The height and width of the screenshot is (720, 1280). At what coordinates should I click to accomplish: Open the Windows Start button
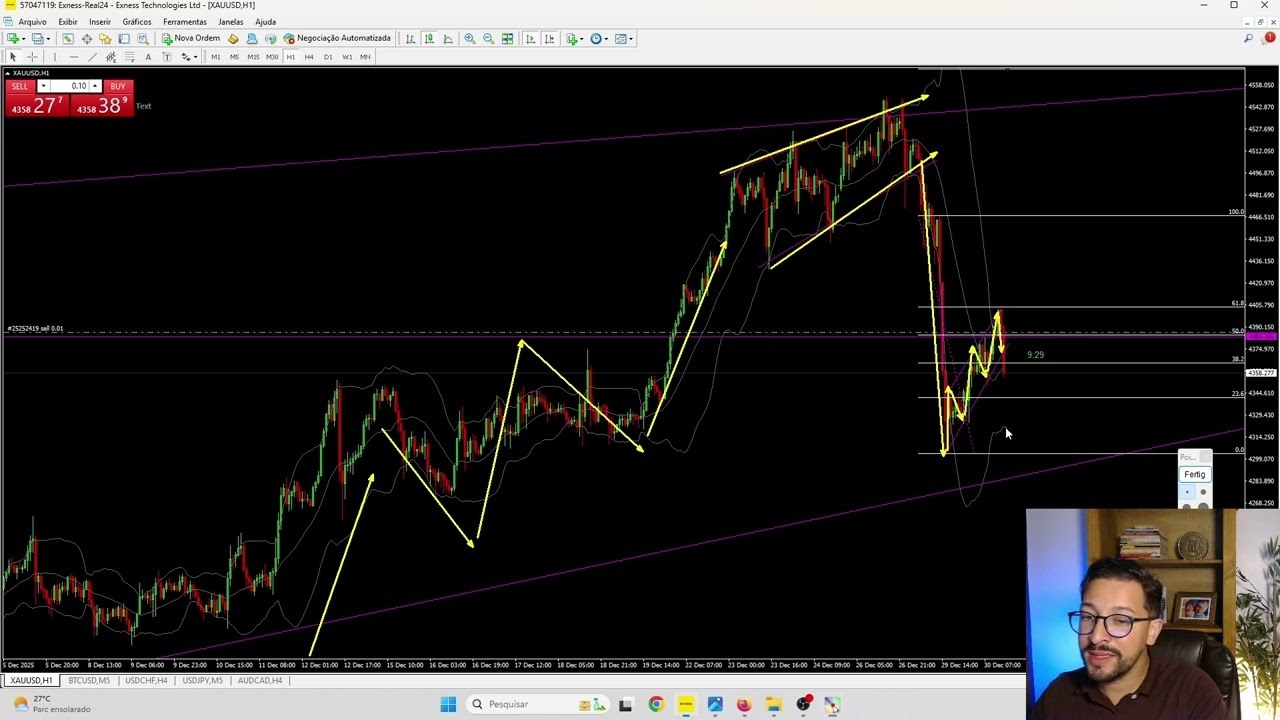(448, 704)
